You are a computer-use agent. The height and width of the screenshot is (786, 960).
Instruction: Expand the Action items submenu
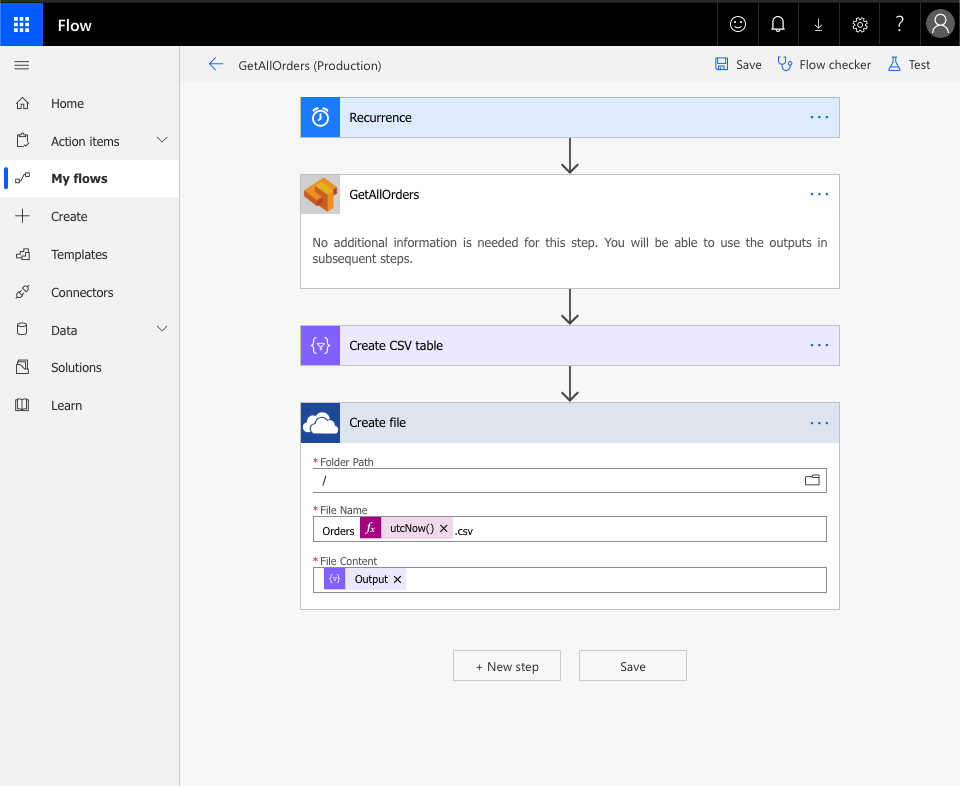coord(162,141)
